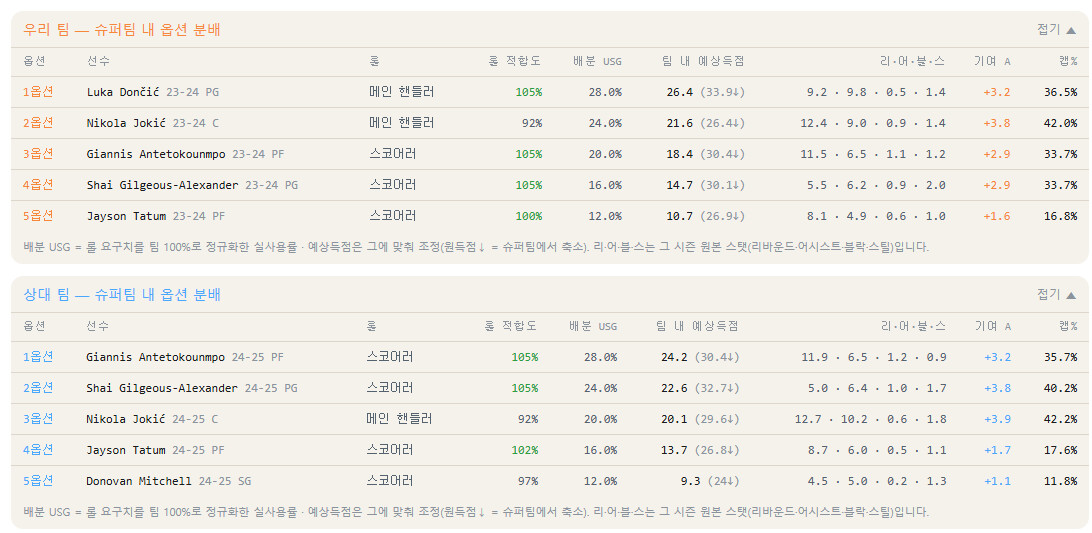Click the 102% role fit for Tatum 24-25
This screenshot has height=533, width=1092.
(x=524, y=450)
